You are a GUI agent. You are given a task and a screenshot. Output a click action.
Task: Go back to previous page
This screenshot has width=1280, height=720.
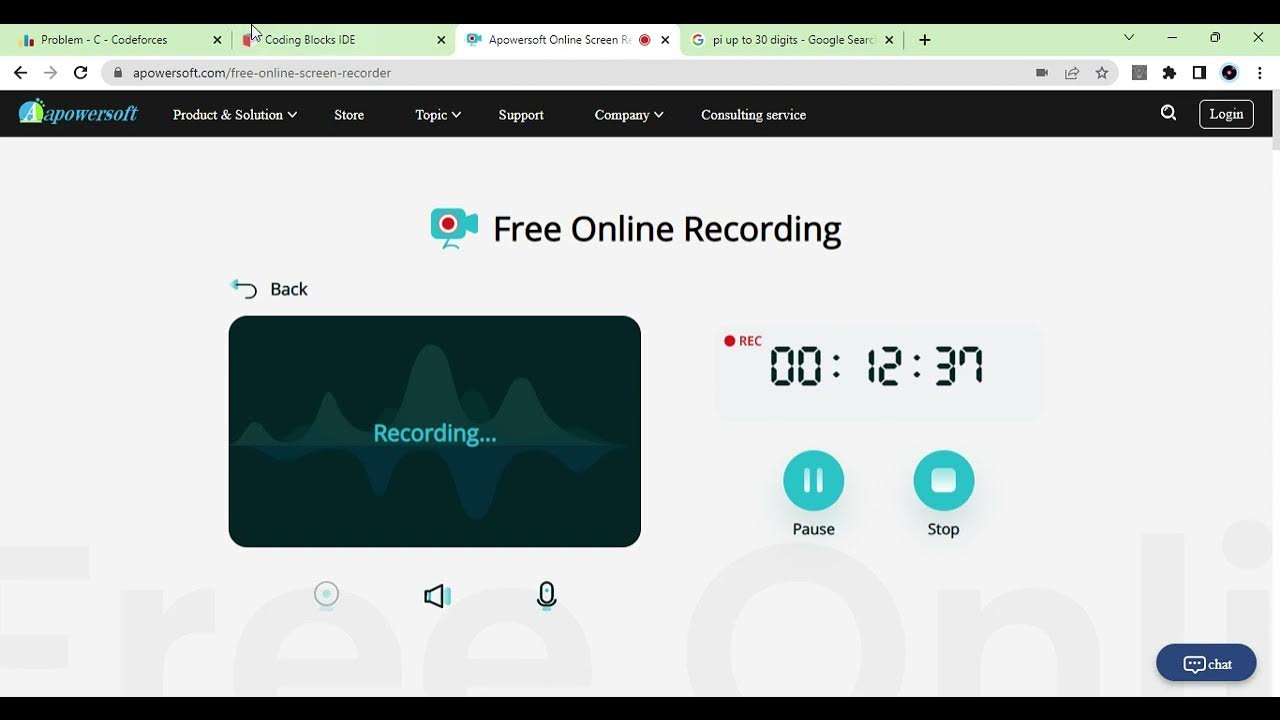click(x=20, y=73)
